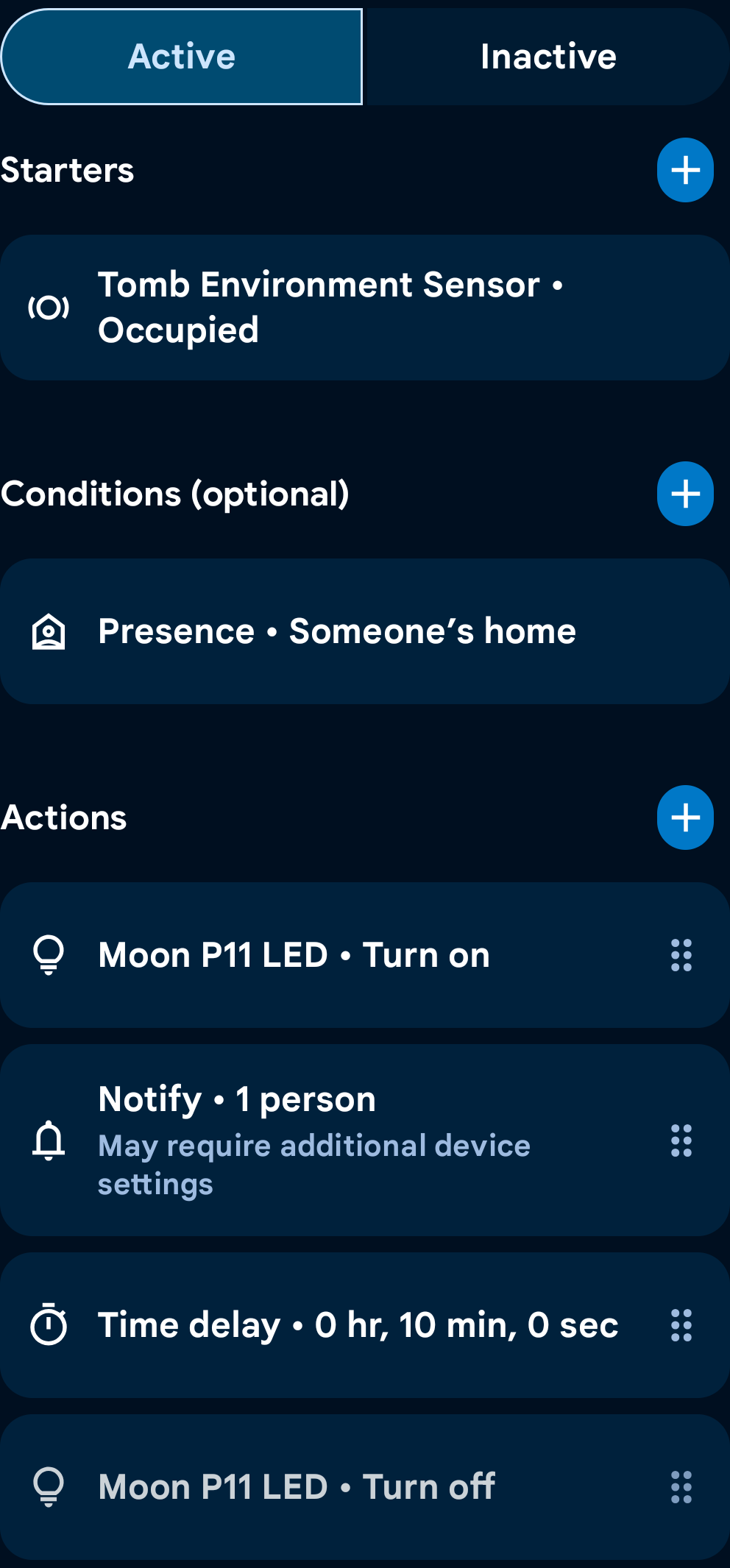
Task: Click the time delay stopwatch icon
Action: pyautogui.click(x=49, y=1325)
